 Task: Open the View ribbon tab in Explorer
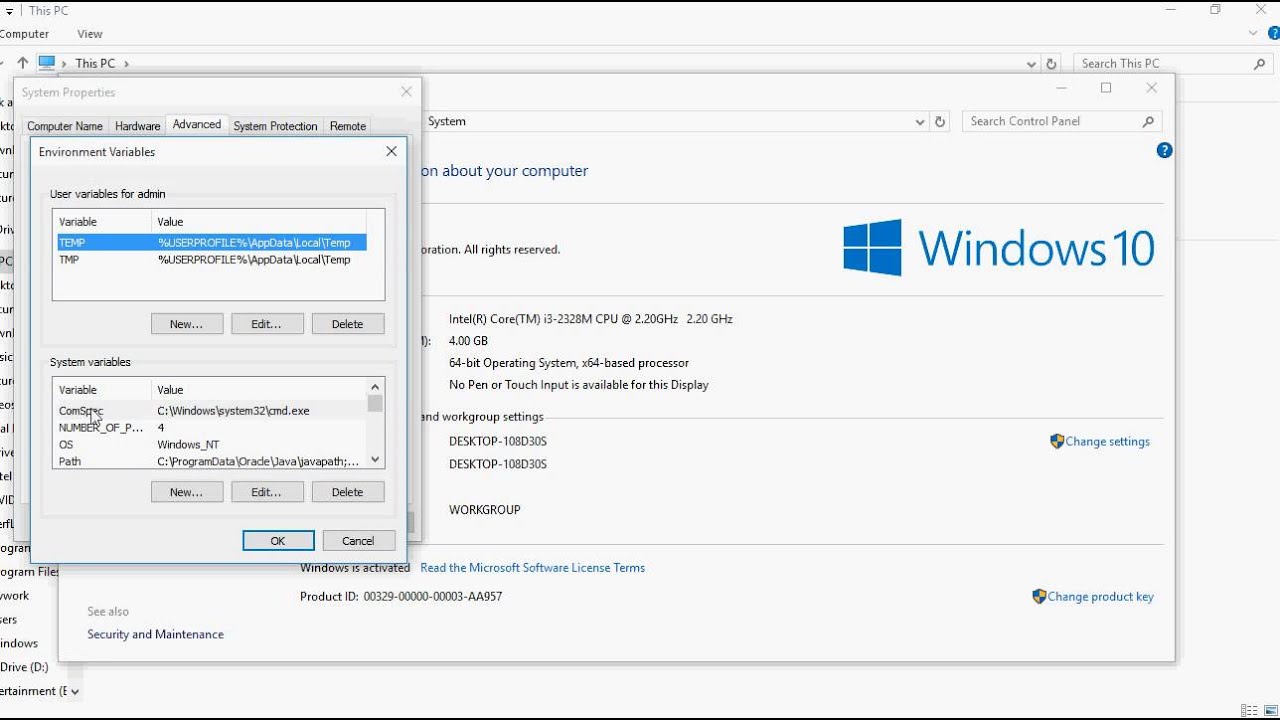tap(90, 34)
